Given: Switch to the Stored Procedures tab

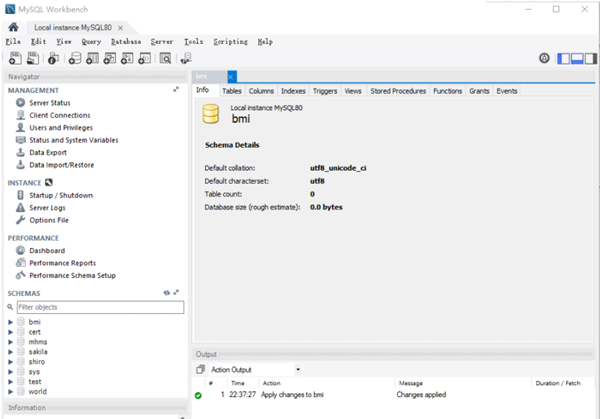Looking at the screenshot, I should pyautogui.click(x=398, y=91).
